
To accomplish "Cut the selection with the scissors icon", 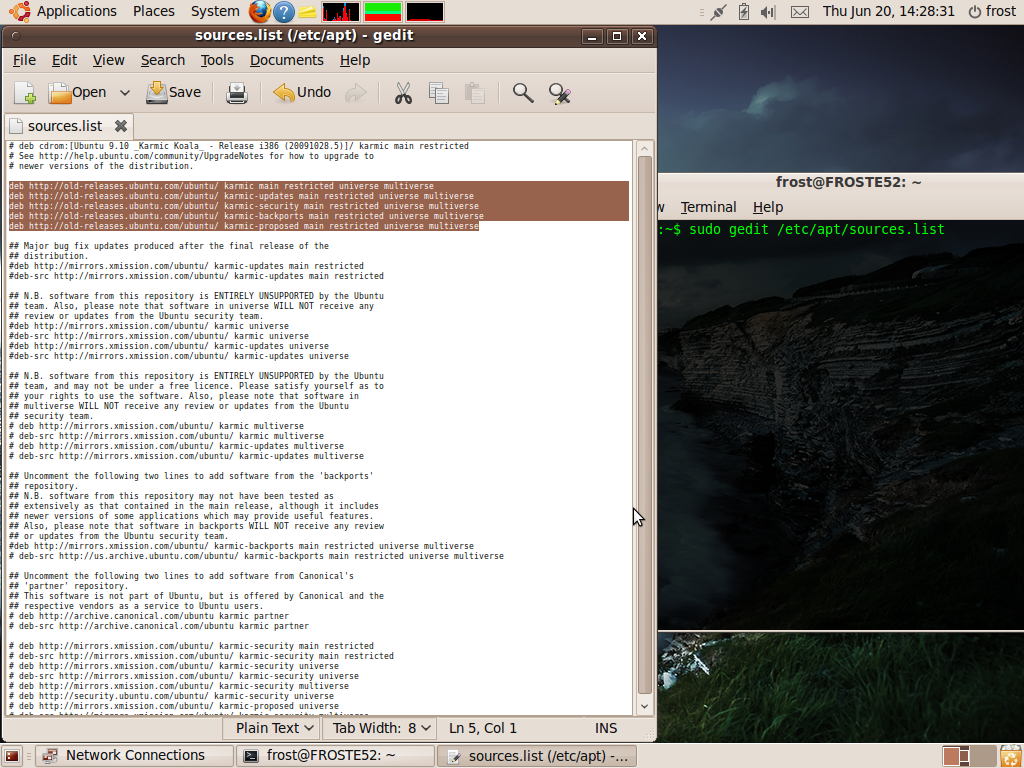I will (403, 93).
